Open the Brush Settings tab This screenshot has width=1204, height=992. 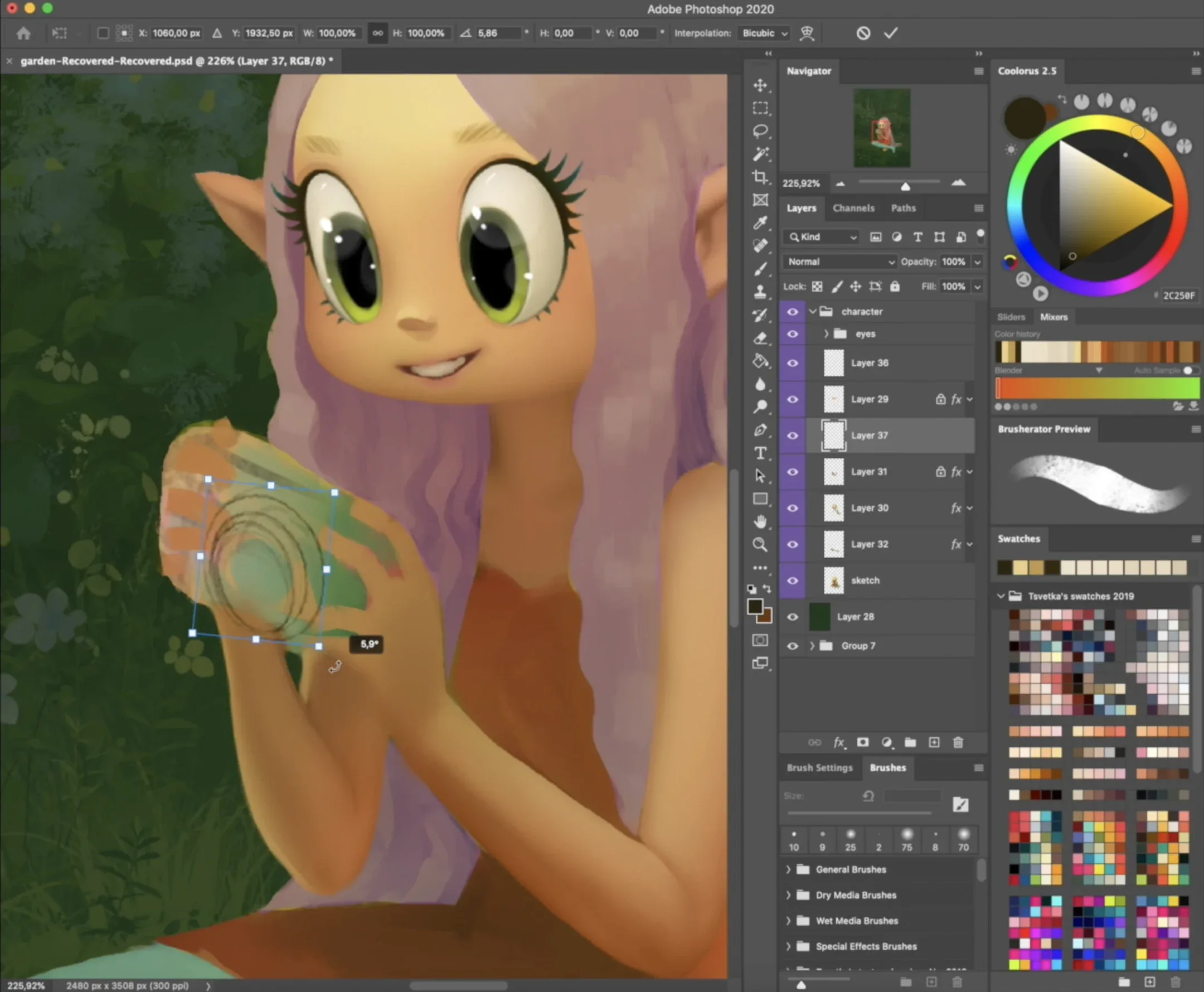pyautogui.click(x=819, y=767)
